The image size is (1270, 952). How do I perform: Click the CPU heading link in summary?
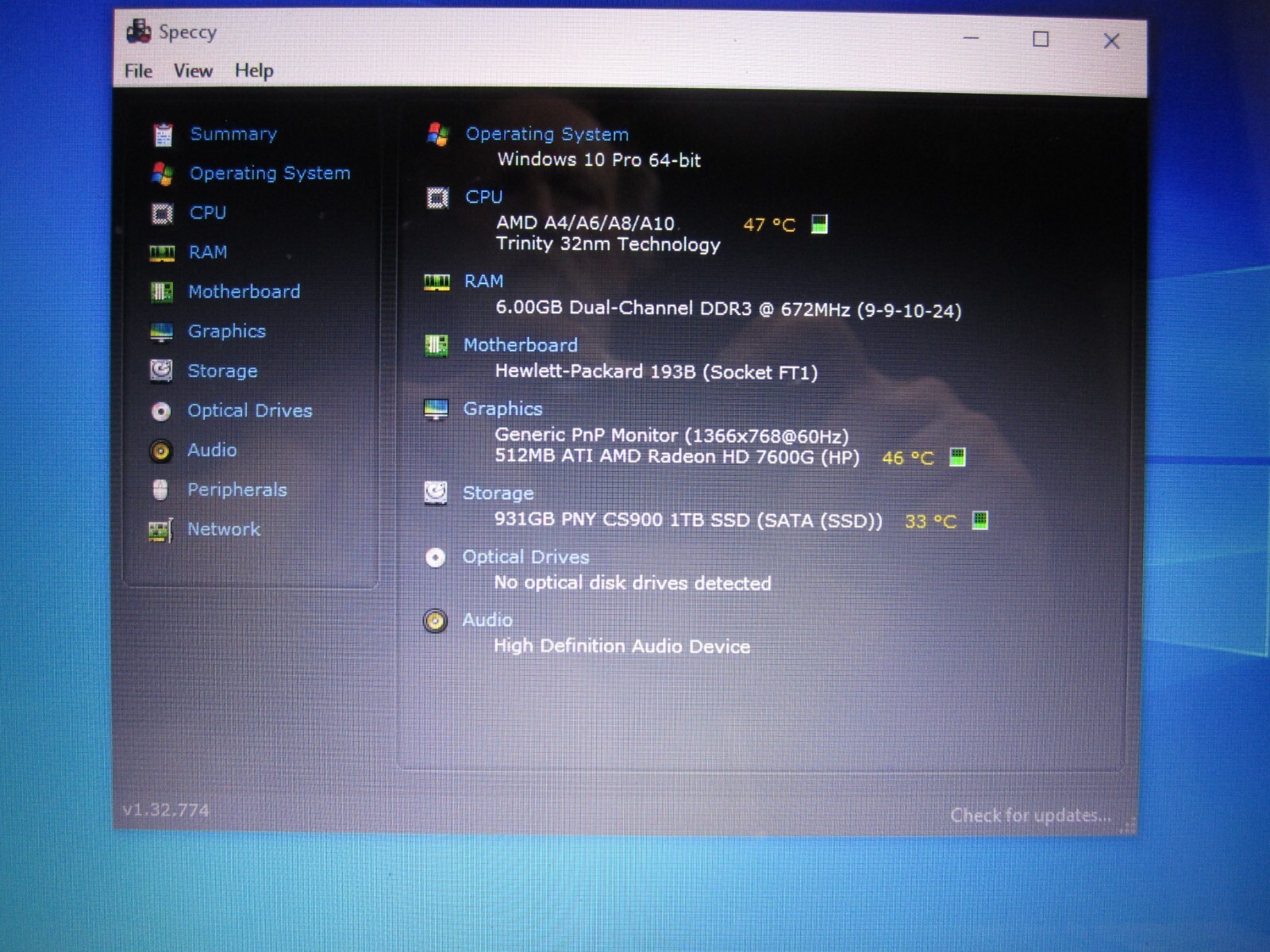483,197
